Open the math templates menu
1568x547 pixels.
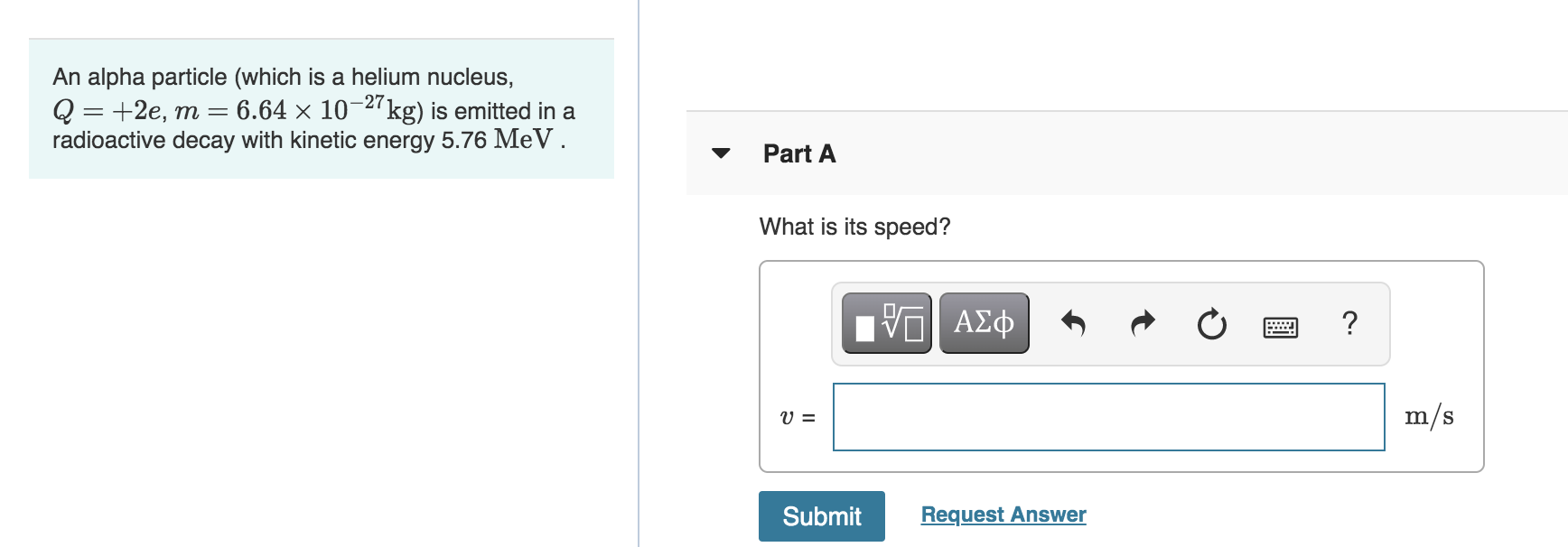885,322
